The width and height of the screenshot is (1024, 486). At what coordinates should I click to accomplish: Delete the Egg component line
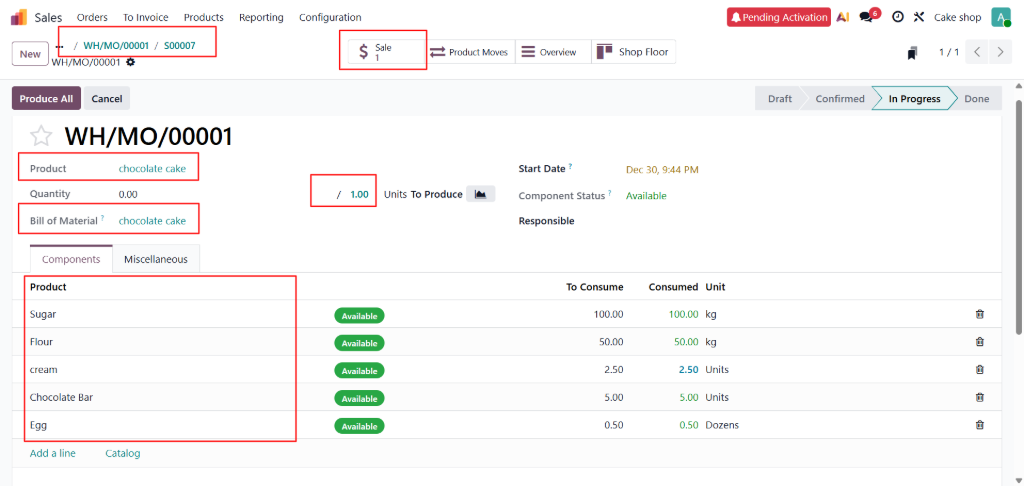(x=979, y=425)
